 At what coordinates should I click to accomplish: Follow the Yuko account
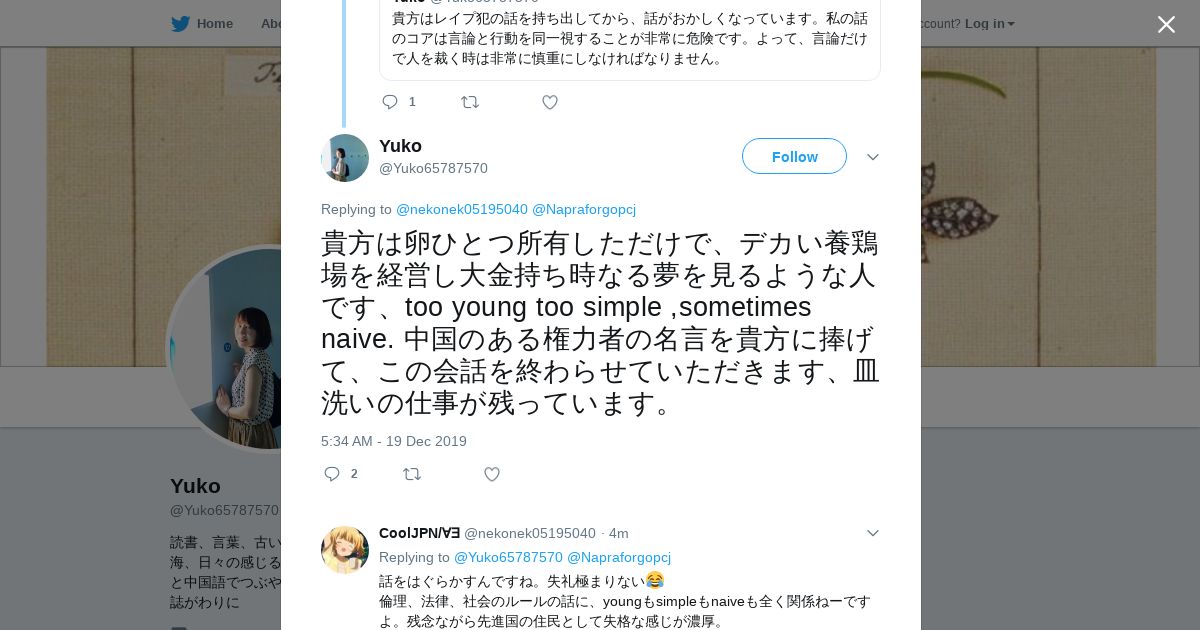794,157
